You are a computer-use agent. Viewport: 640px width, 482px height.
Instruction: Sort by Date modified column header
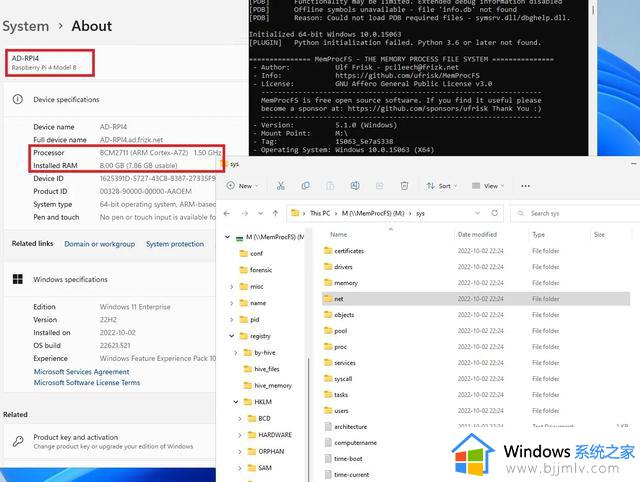pos(477,234)
